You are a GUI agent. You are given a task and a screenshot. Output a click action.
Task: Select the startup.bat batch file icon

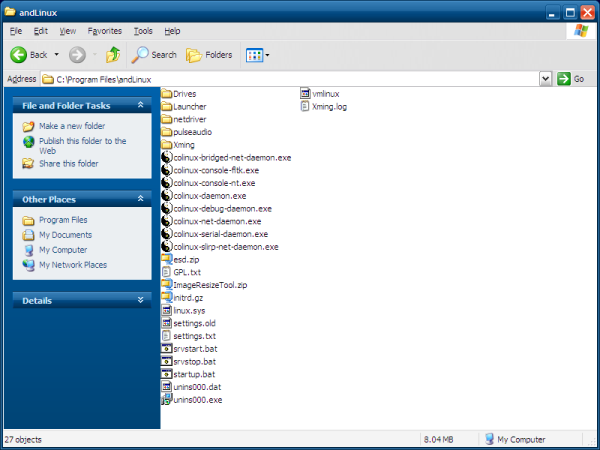[166, 374]
